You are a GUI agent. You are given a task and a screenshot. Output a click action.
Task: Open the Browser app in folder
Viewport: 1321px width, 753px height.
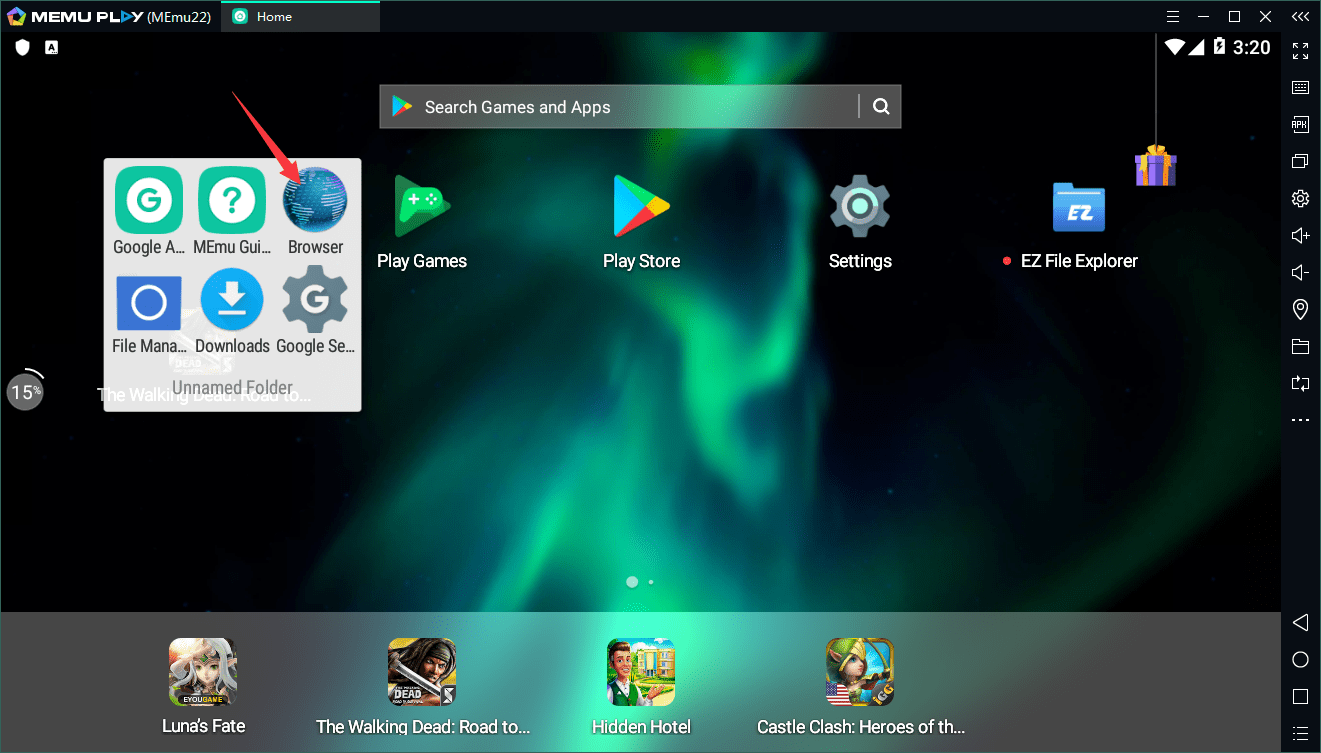[315, 200]
